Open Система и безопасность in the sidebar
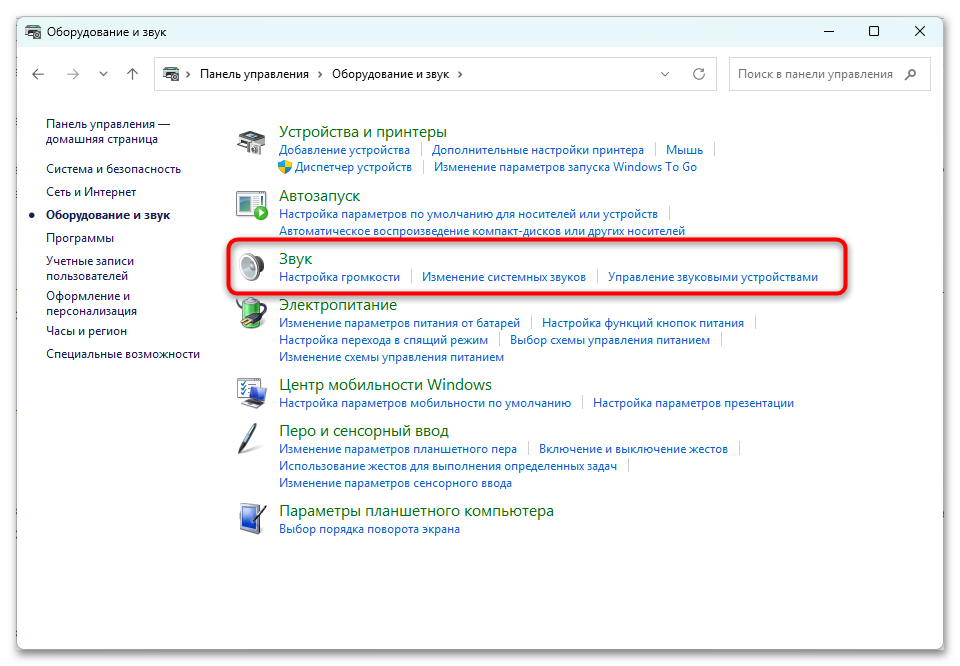 pos(113,169)
